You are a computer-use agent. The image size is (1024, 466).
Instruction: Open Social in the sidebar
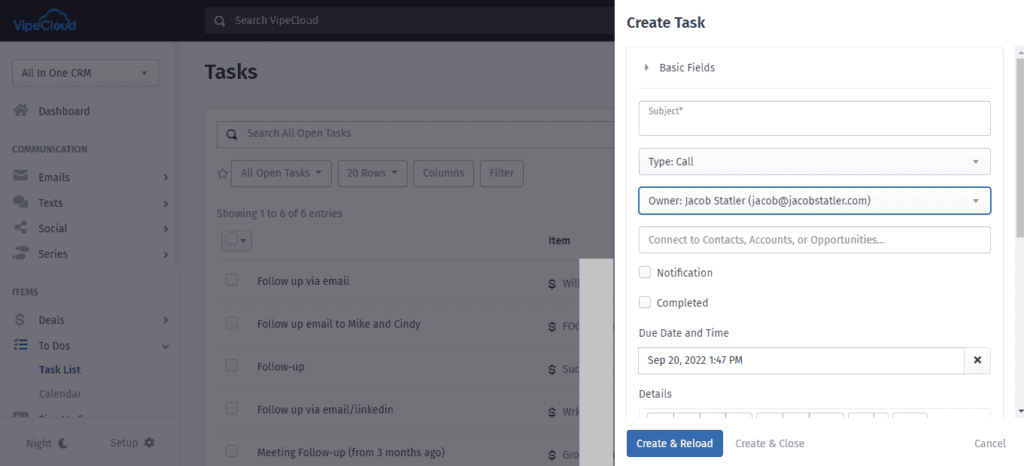[x=53, y=228]
